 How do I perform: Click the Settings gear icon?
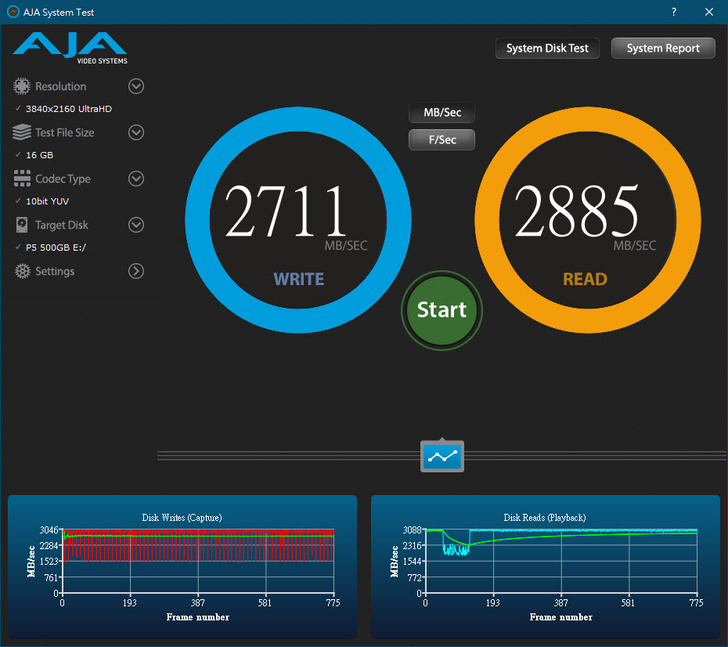22,271
